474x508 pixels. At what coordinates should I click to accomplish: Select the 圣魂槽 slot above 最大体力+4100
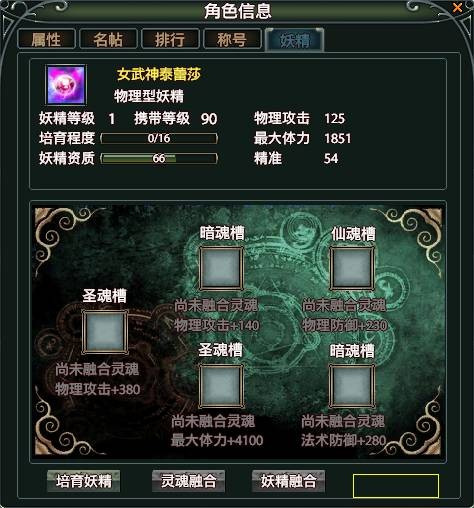click(221, 386)
